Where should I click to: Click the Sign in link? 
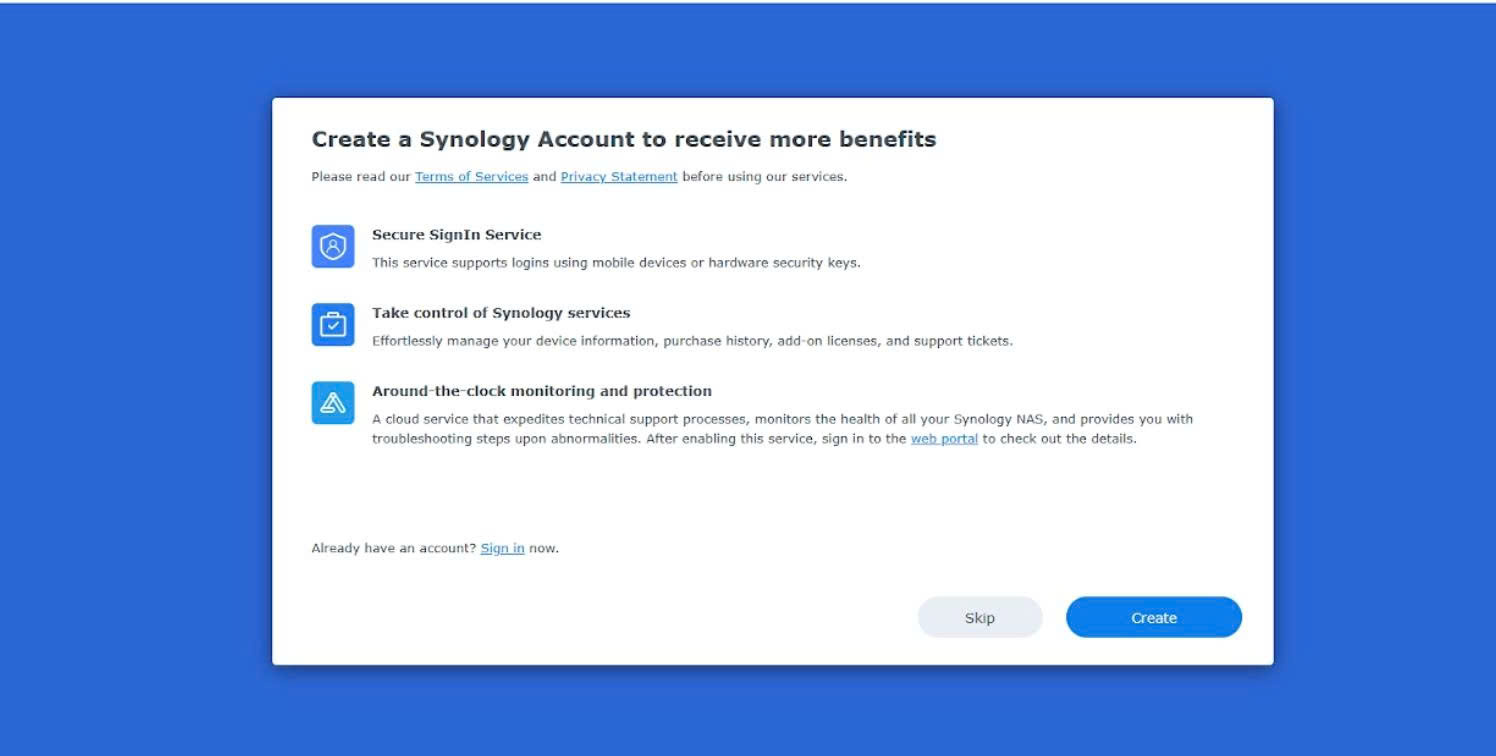coord(502,548)
